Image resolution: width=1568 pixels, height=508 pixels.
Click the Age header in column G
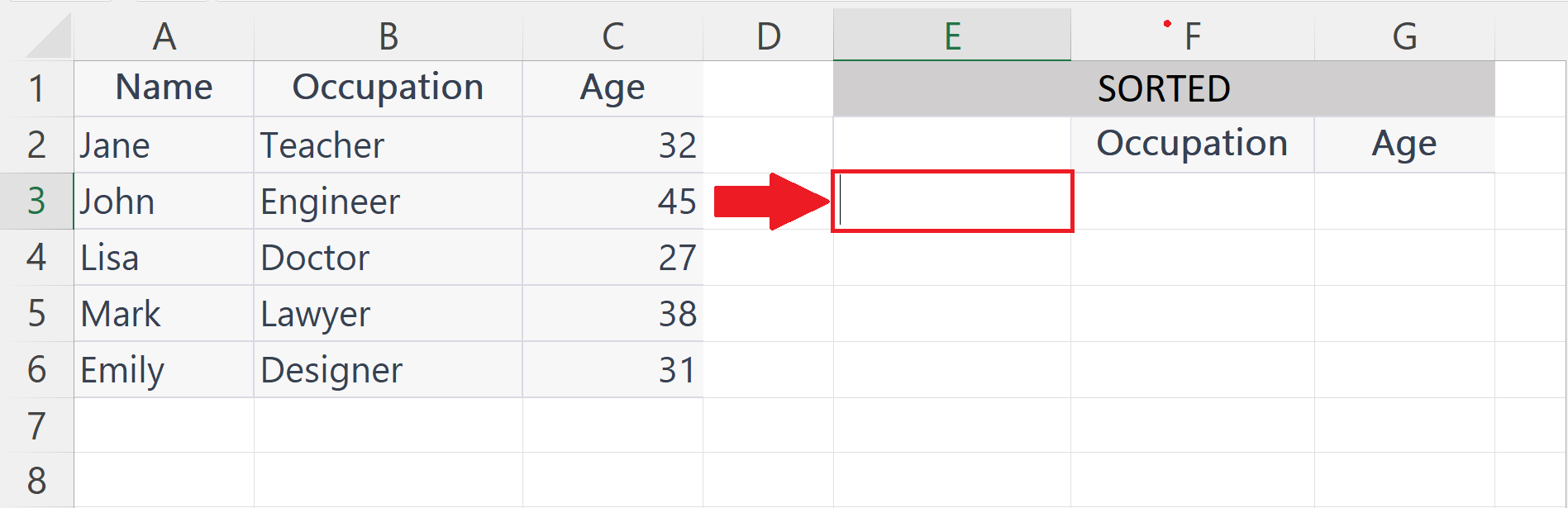(x=1405, y=145)
